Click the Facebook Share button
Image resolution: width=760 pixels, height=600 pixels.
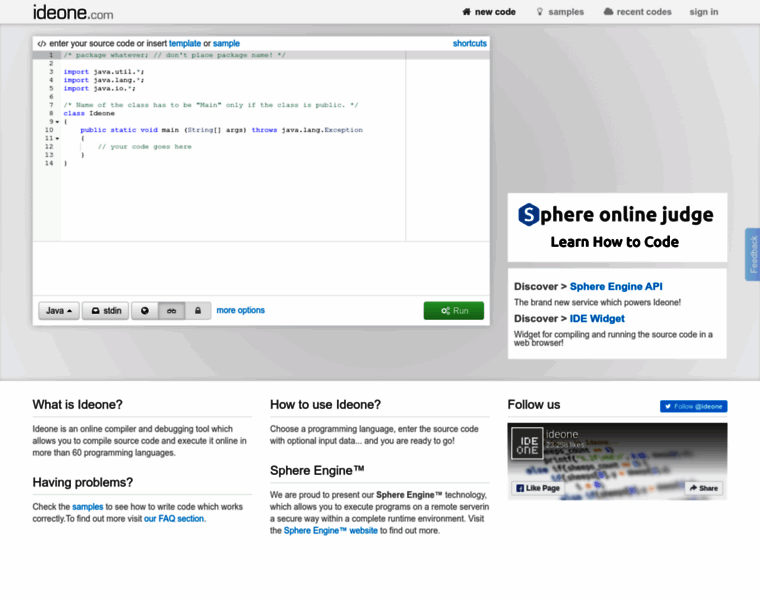point(704,488)
